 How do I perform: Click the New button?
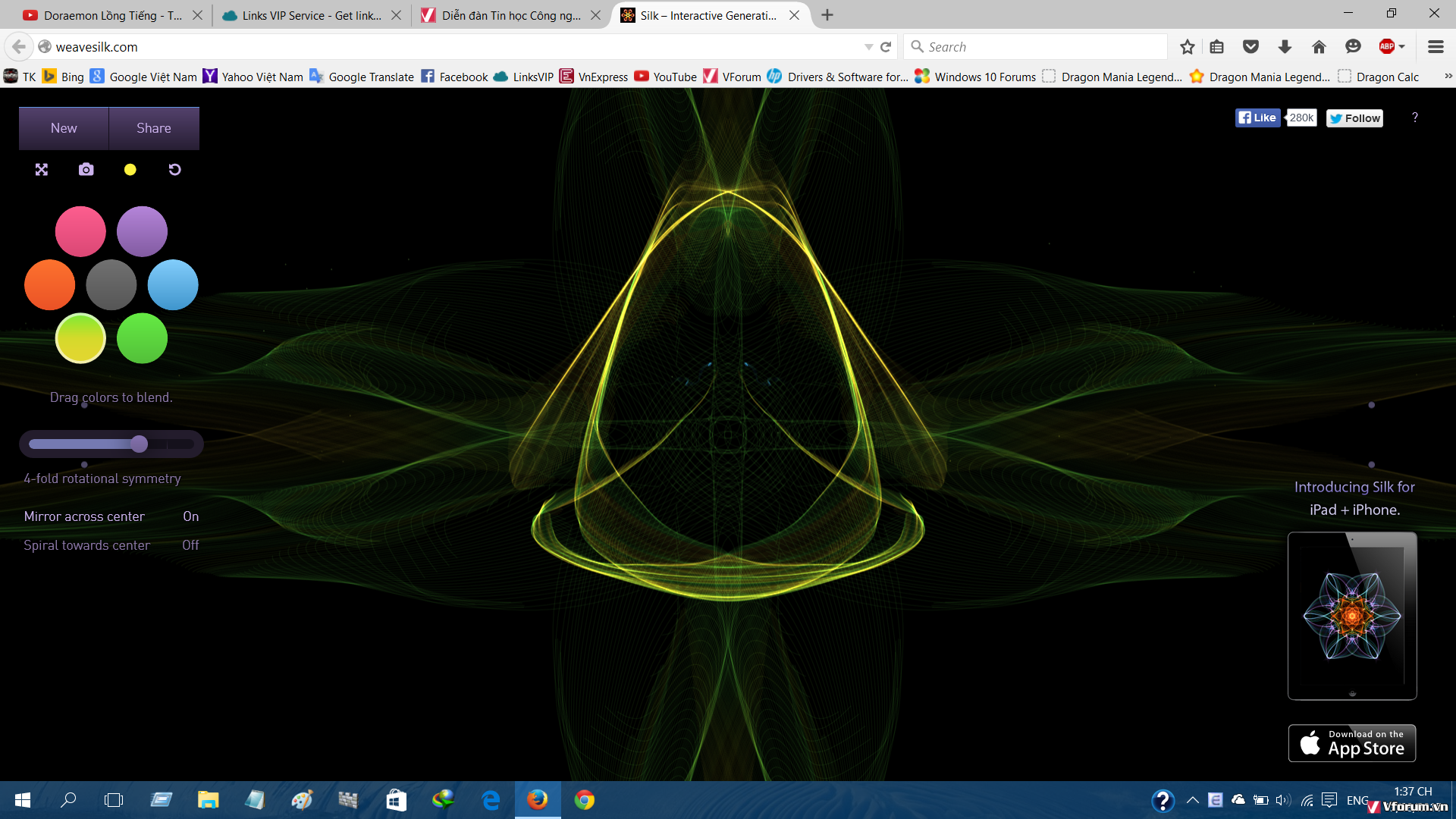(x=64, y=128)
